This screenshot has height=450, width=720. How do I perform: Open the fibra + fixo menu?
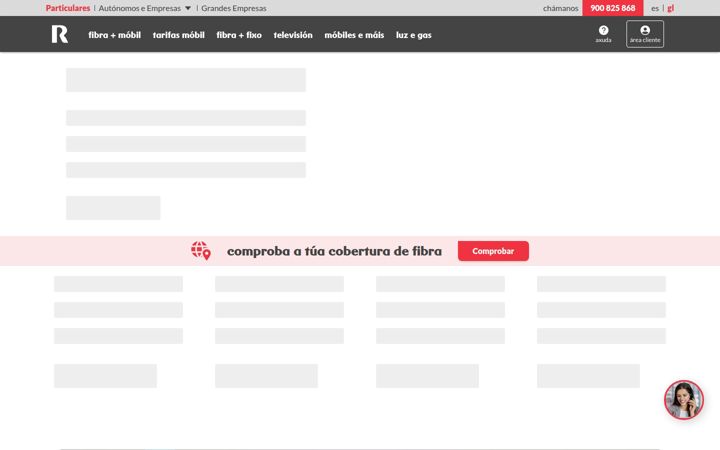point(239,35)
